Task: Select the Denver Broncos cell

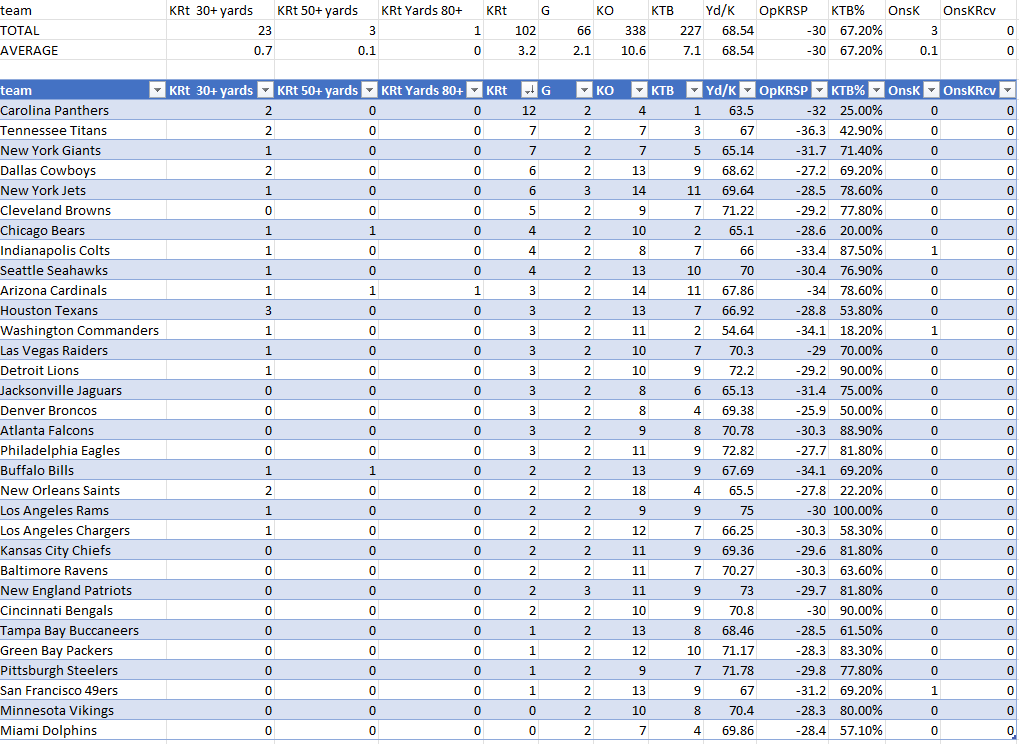Action: tap(83, 411)
